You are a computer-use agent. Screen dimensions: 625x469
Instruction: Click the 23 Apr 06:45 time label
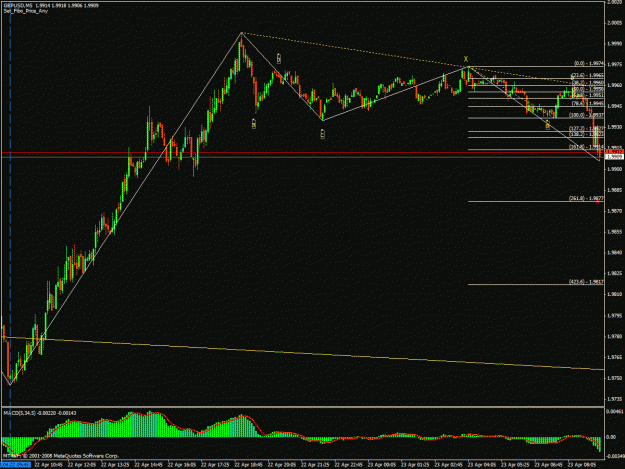click(x=548, y=465)
